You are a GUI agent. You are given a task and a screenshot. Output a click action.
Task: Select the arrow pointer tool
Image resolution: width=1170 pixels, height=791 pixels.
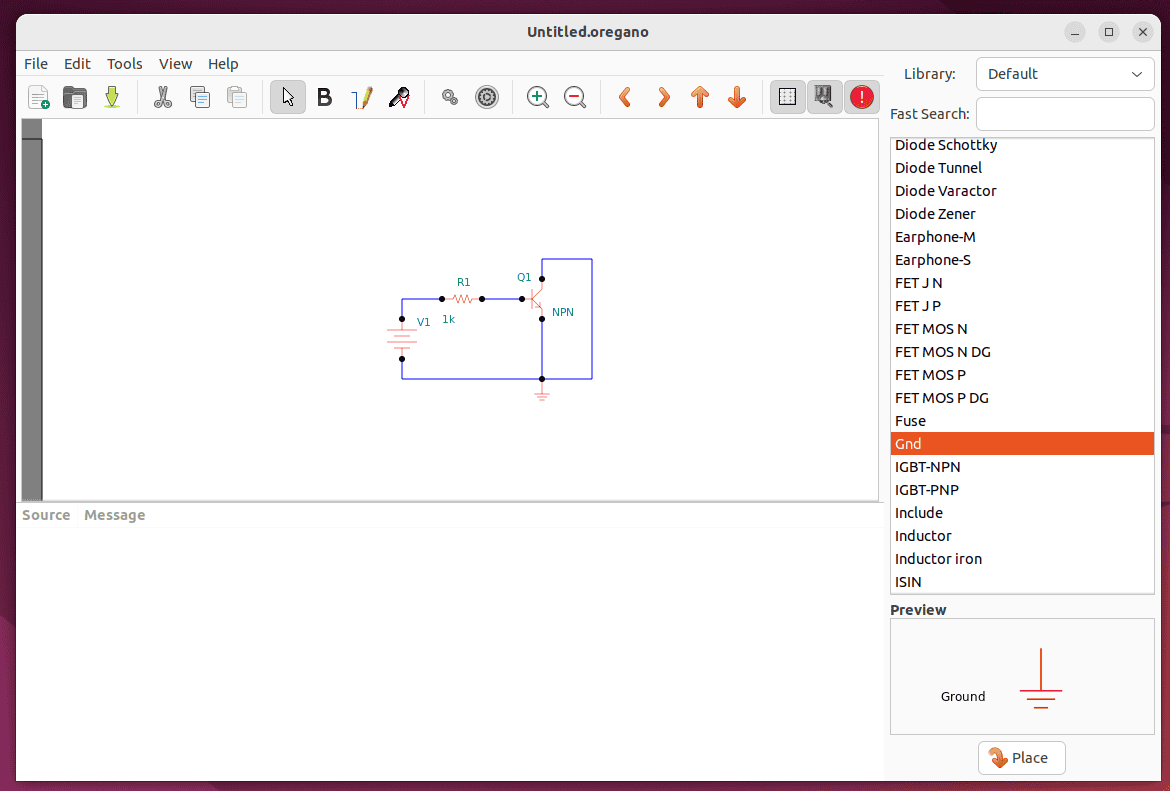click(288, 97)
